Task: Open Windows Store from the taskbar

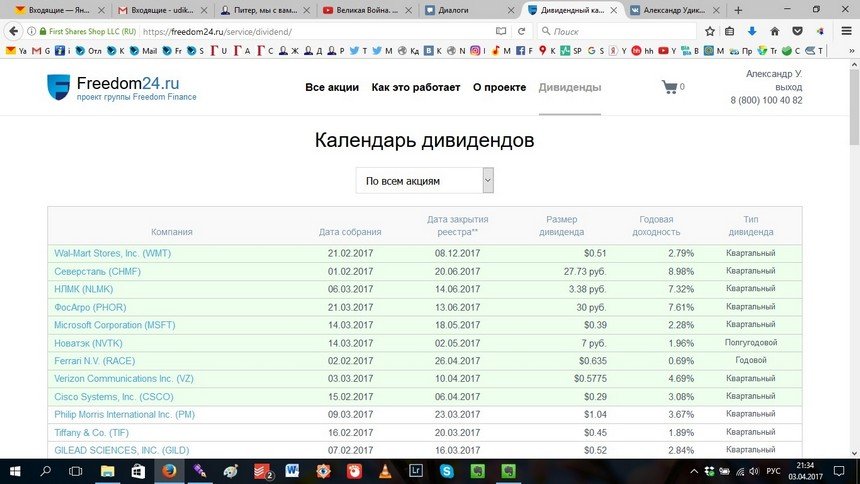Action: coord(138,471)
